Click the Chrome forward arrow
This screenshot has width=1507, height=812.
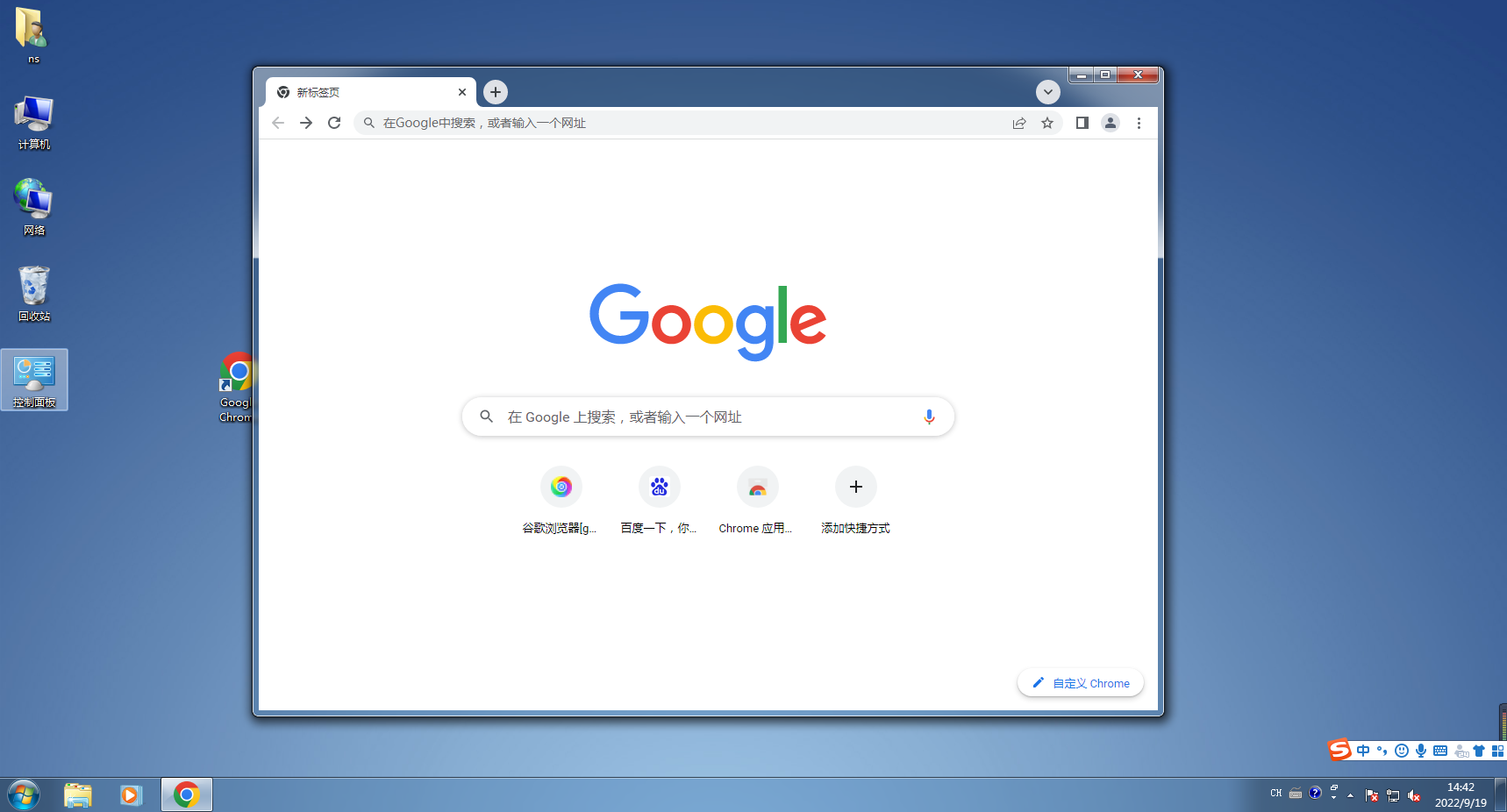coord(306,123)
